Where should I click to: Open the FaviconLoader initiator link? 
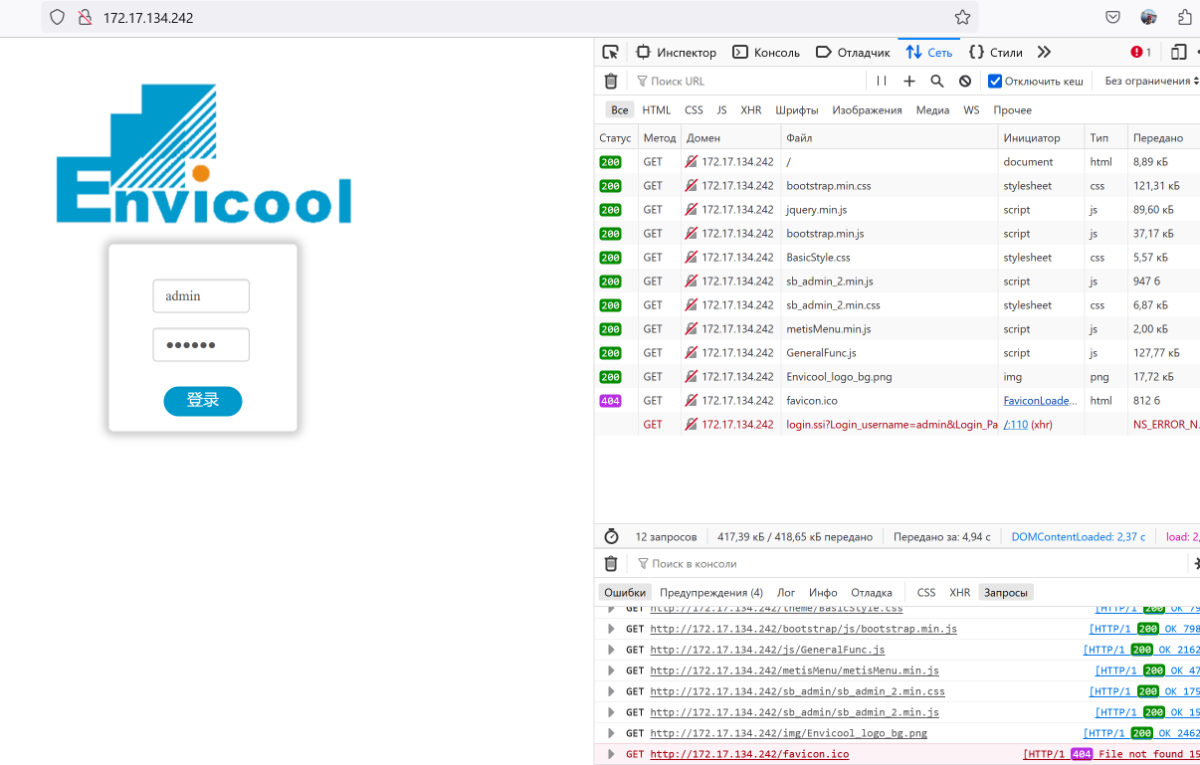(1040, 400)
